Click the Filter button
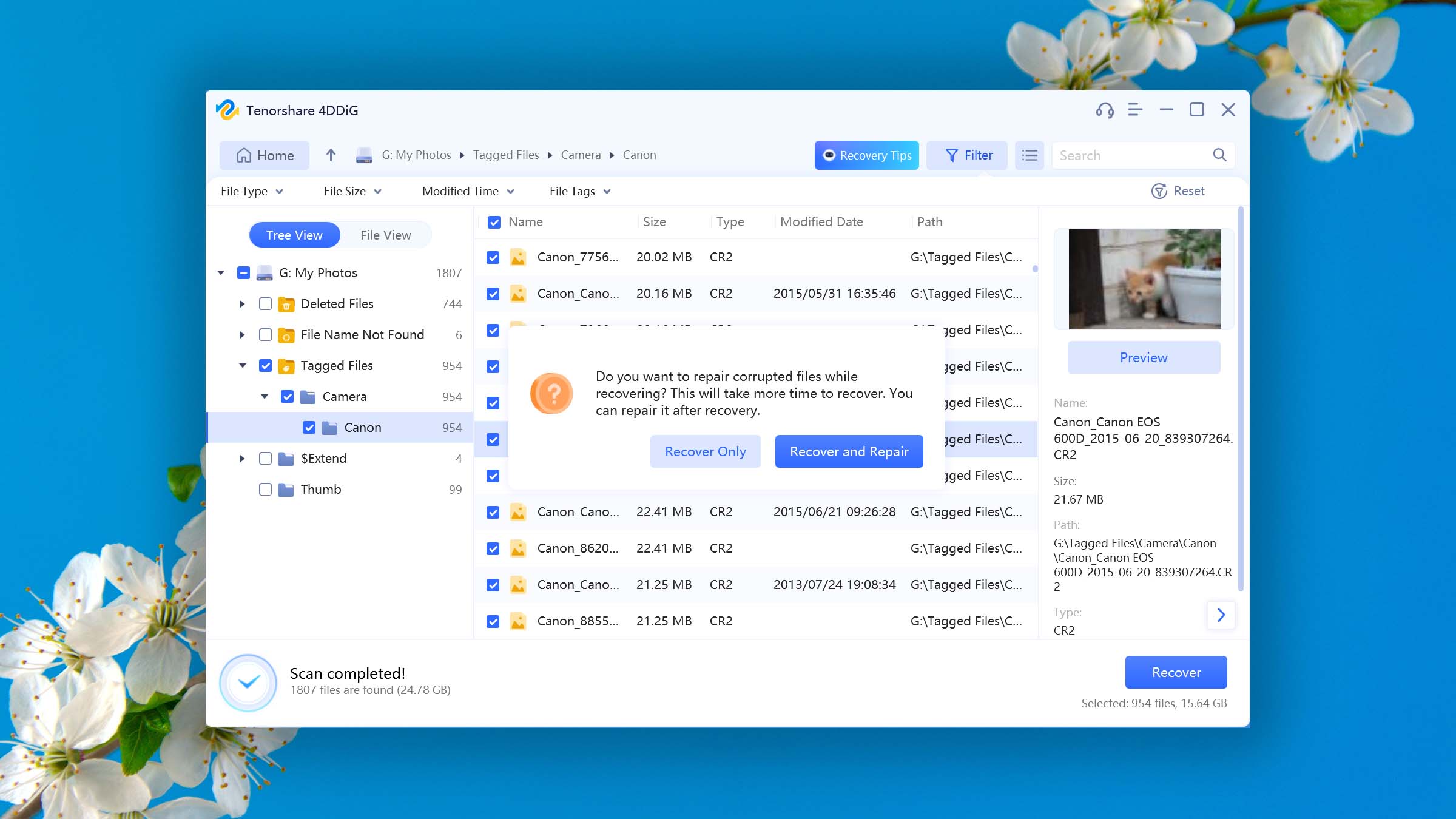1456x819 pixels. pos(967,155)
